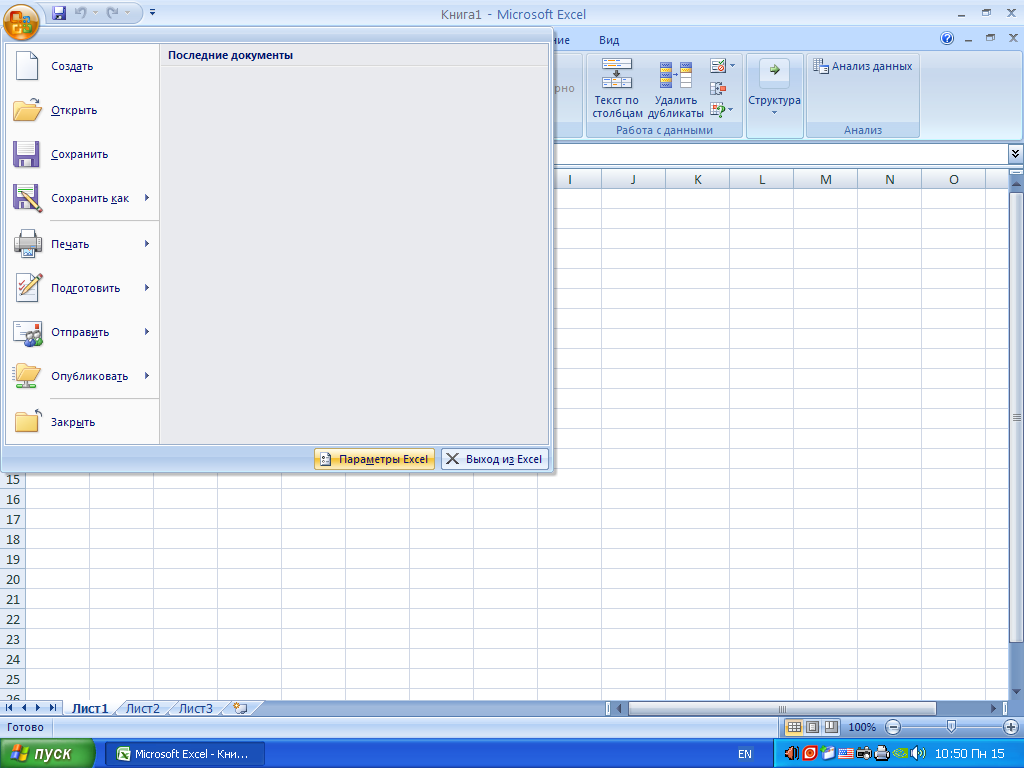
Task: Choose Открыть from the Office menu
Action: [82, 110]
